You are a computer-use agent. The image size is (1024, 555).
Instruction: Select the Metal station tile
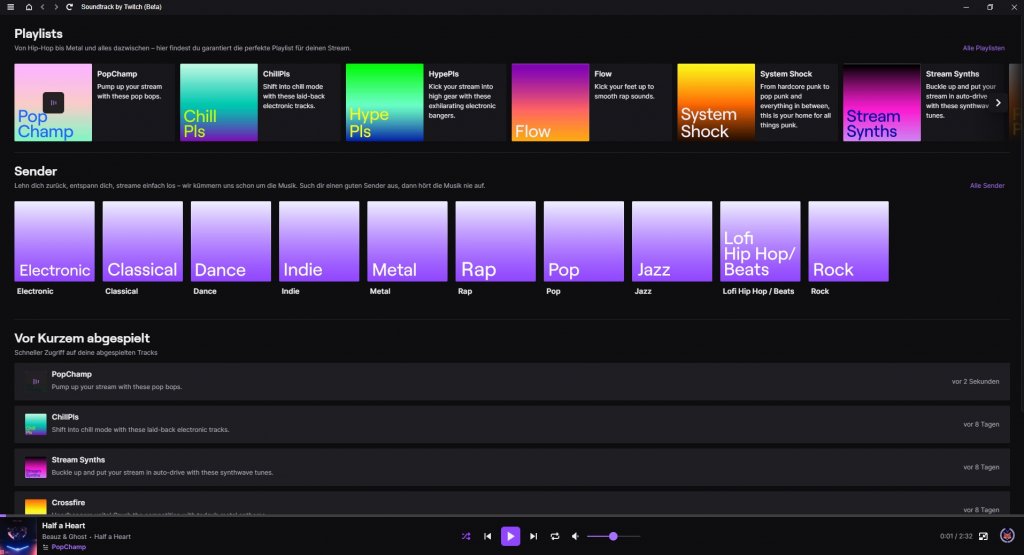(x=407, y=241)
